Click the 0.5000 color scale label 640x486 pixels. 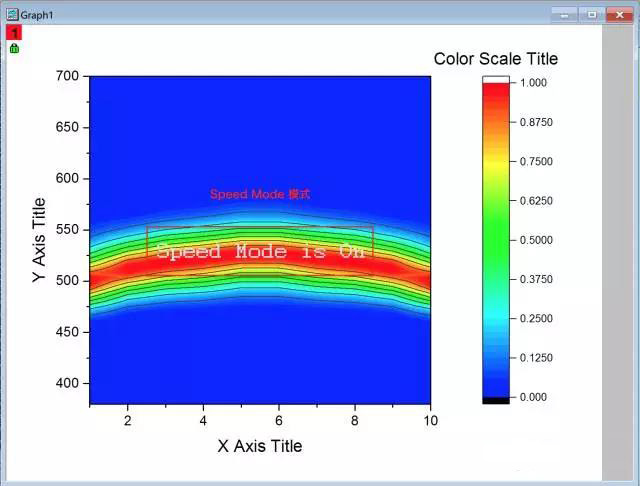coord(536,240)
